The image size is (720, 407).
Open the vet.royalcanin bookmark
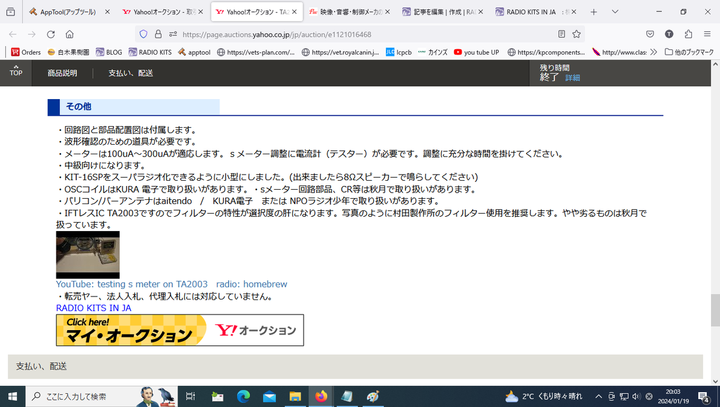tap(340, 52)
